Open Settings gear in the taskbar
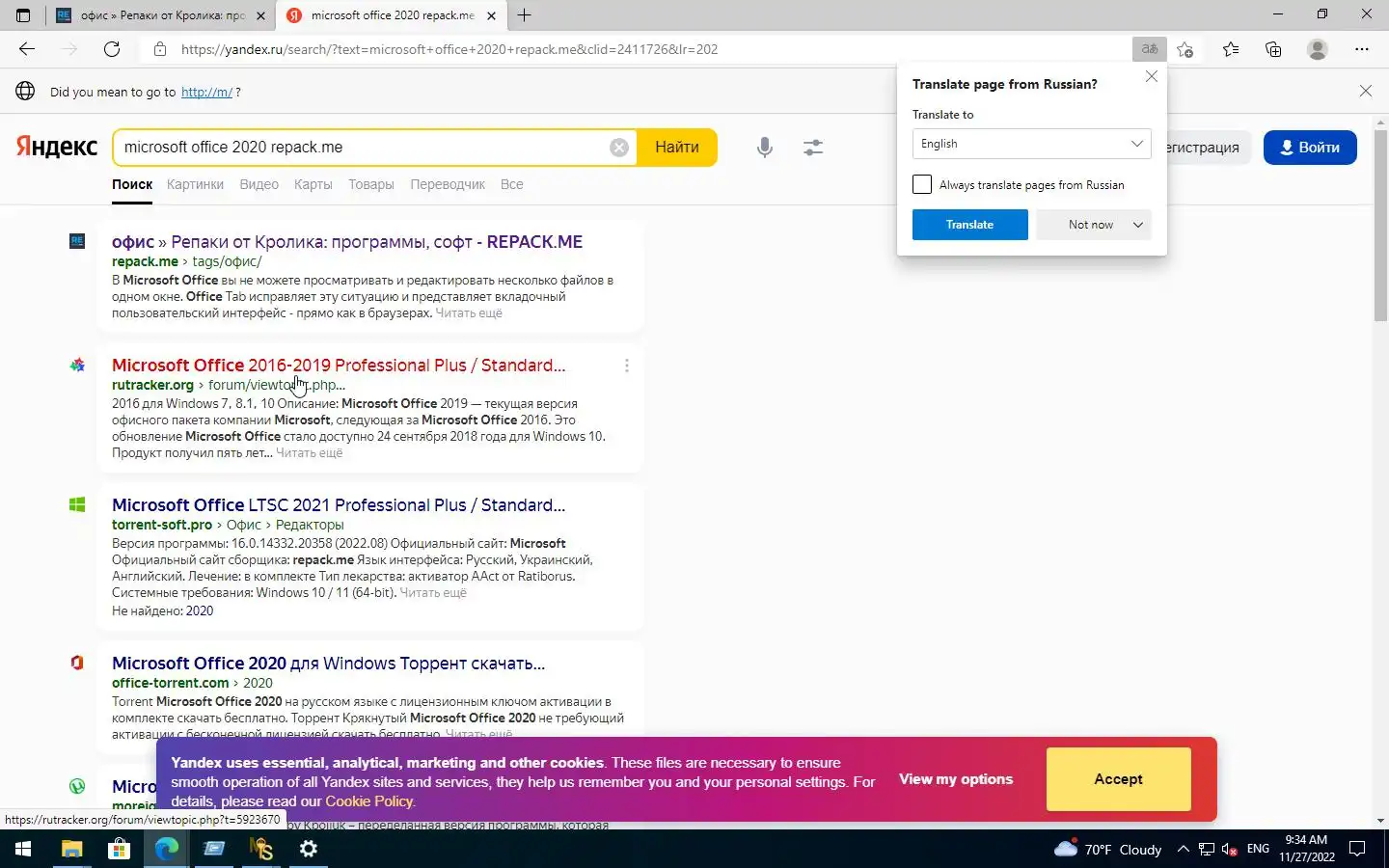This screenshot has width=1389, height=868. 309,849
